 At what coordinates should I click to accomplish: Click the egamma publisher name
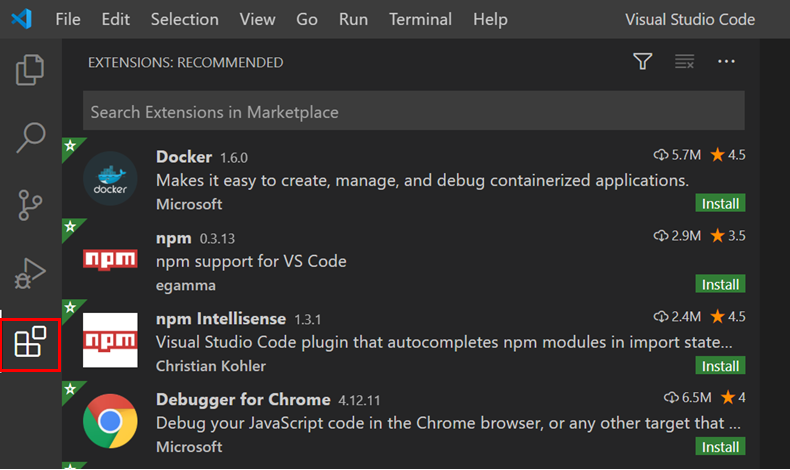[x=185, y=285]
